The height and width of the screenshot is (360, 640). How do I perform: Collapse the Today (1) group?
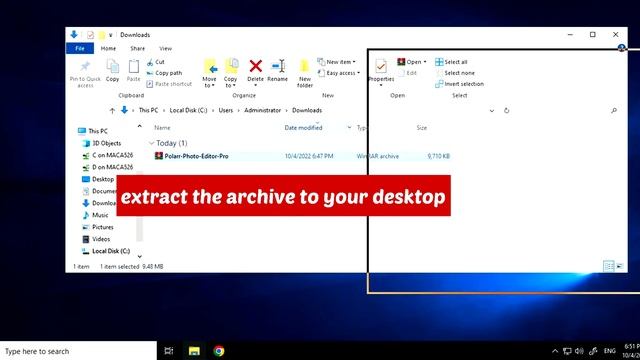[x=151, y=143]
